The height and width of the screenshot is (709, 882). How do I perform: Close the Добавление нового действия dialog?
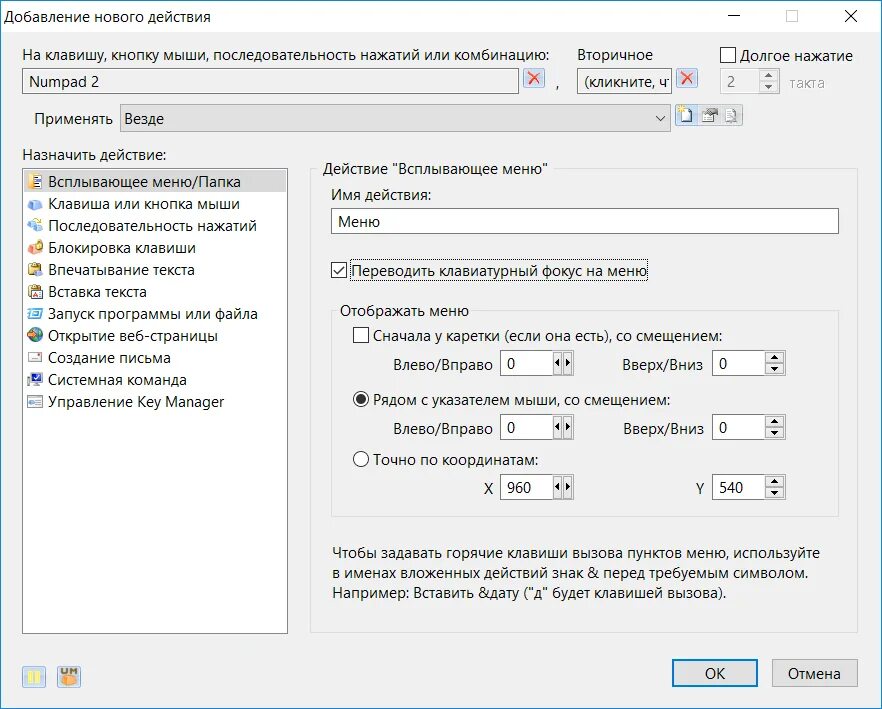(850, 16)
